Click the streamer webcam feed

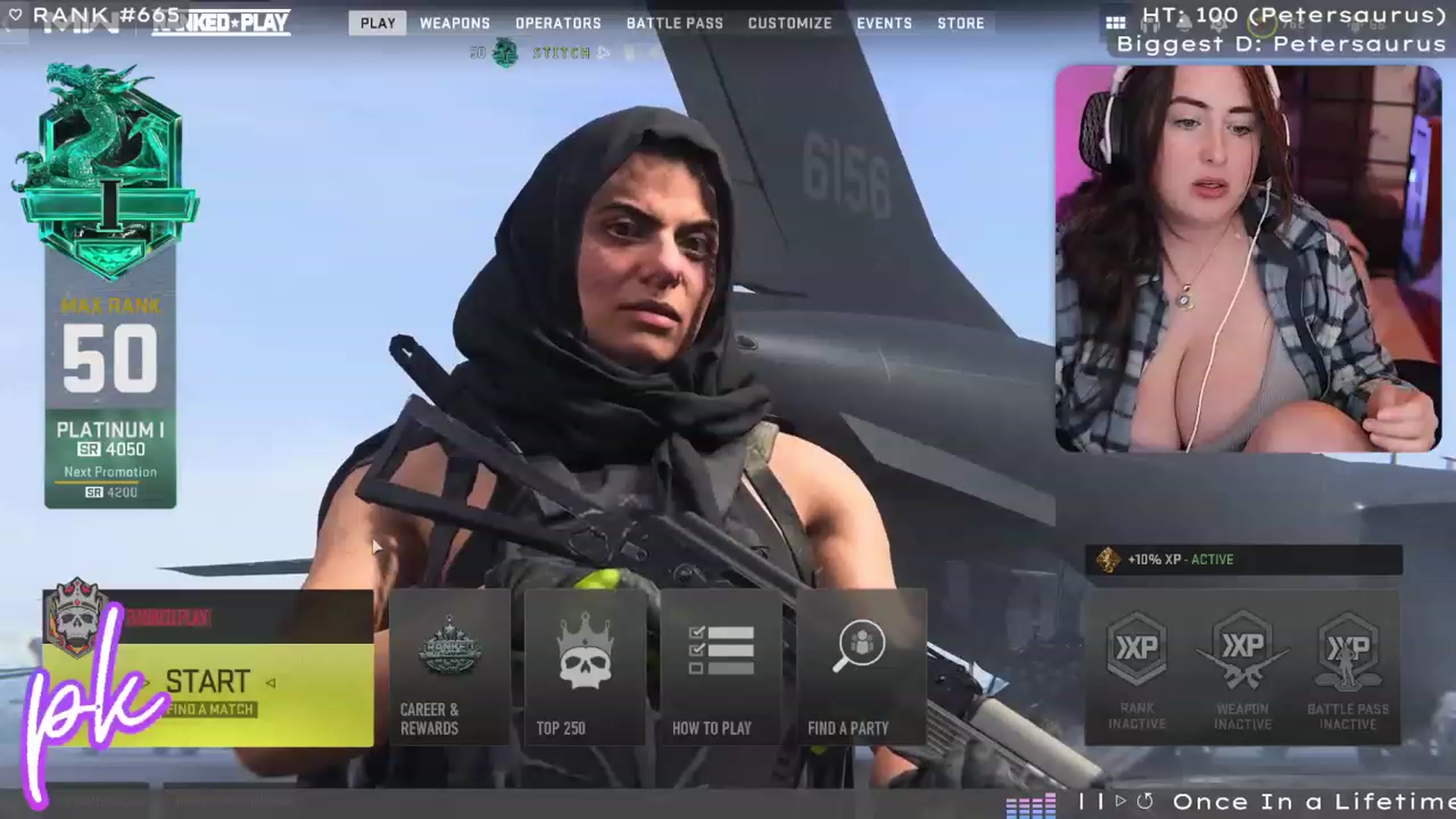click(x=1248, y=259)
